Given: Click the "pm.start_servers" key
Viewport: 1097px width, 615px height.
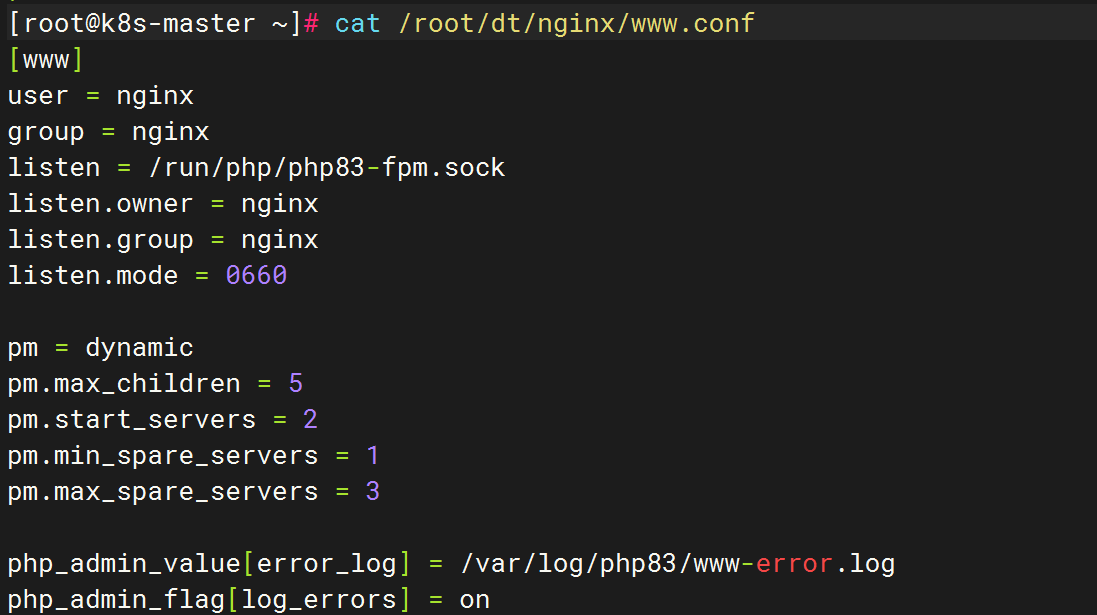Looking at the screenshot, I should click(132, 420).
